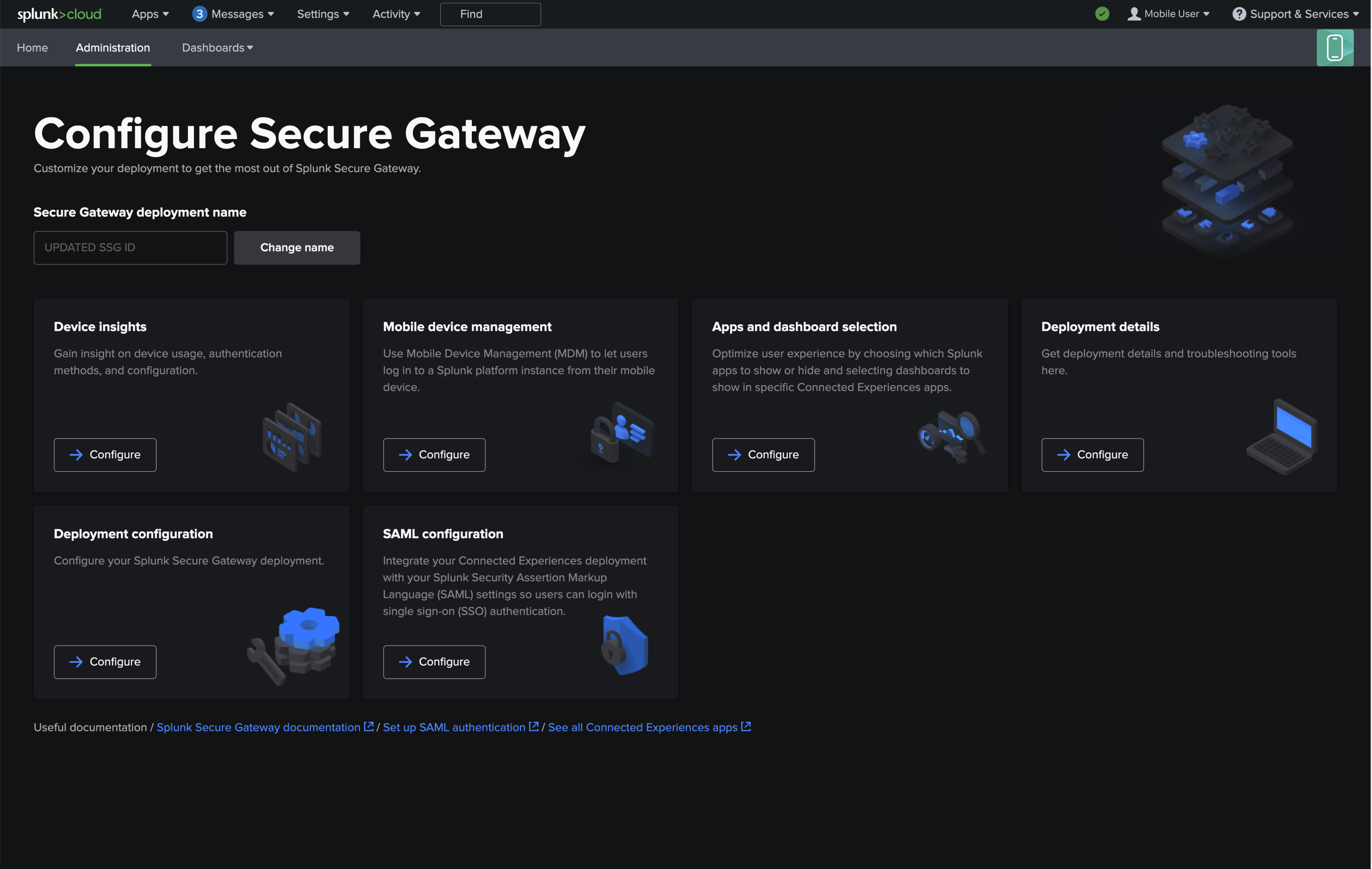
Task: Click the Secure Gateway deployment name label
Action: (139, 212)
